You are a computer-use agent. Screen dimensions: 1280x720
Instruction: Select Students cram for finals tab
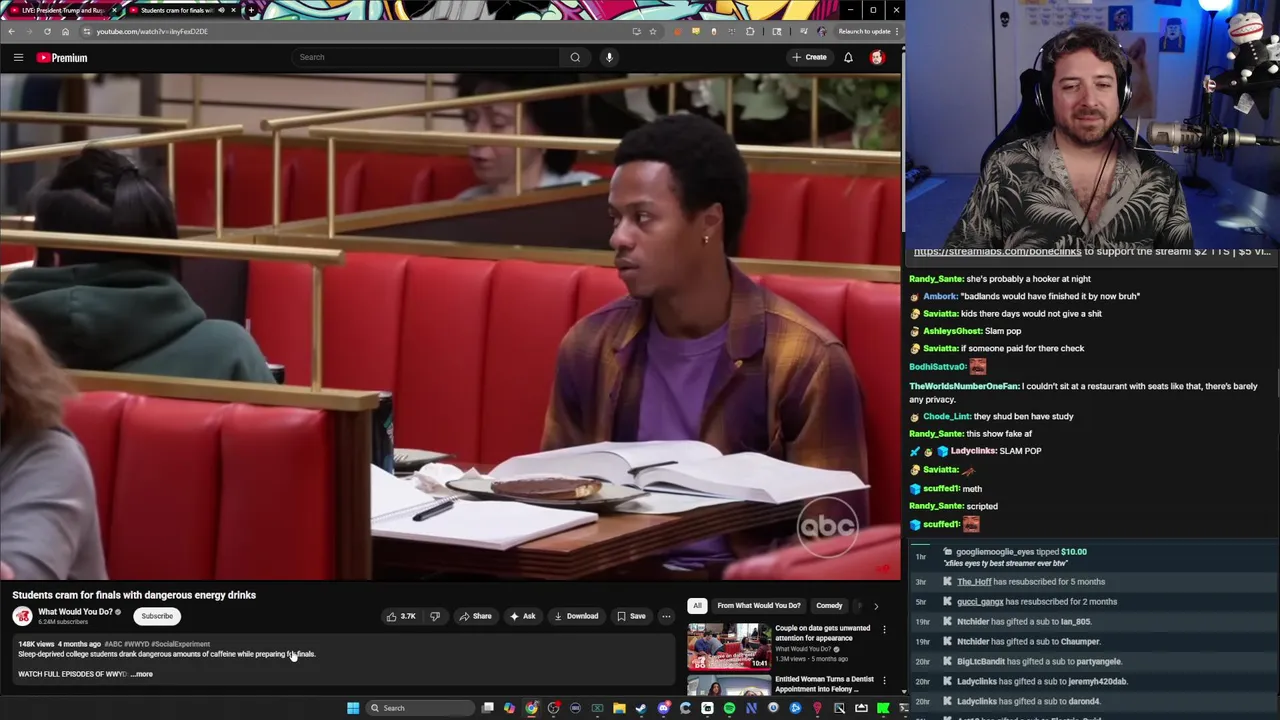pos(175,10)
